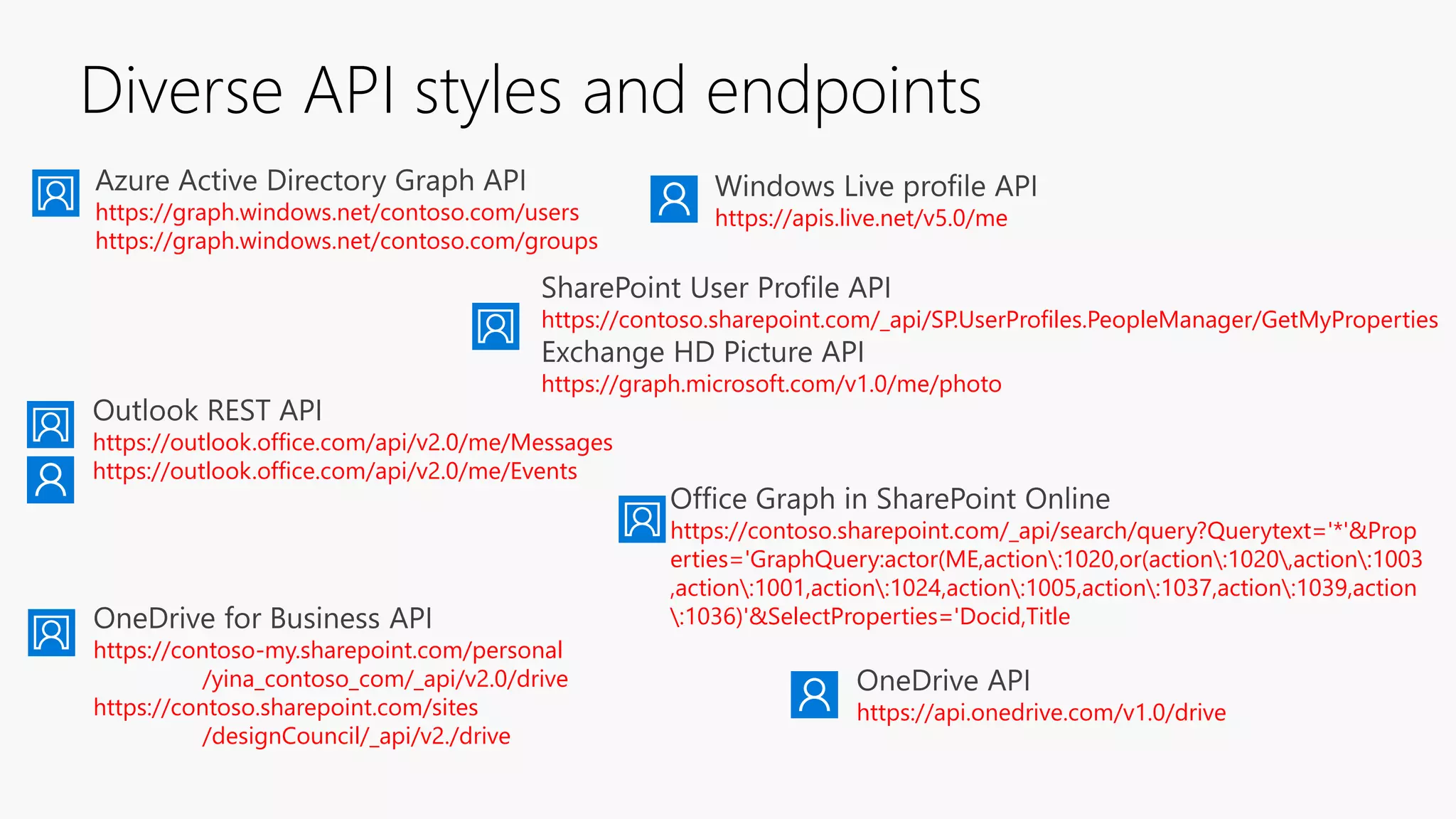Viewport: 1456px width, 819px height.
Task: Click the upper framed Outlook REST API icon
Action: [x=50, y=424]
